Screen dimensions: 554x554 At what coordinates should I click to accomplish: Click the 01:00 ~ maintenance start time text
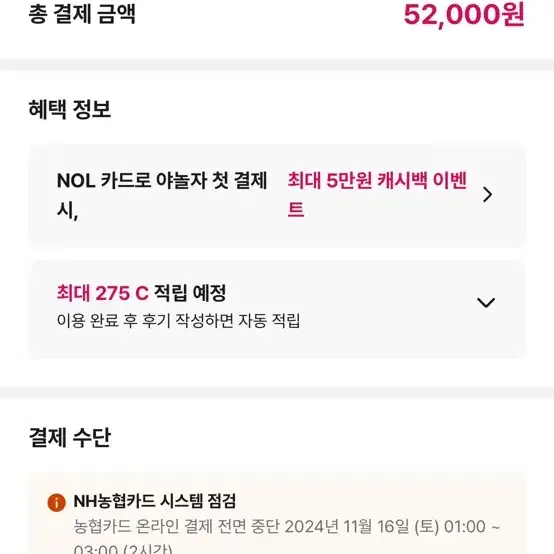[472, 526]
